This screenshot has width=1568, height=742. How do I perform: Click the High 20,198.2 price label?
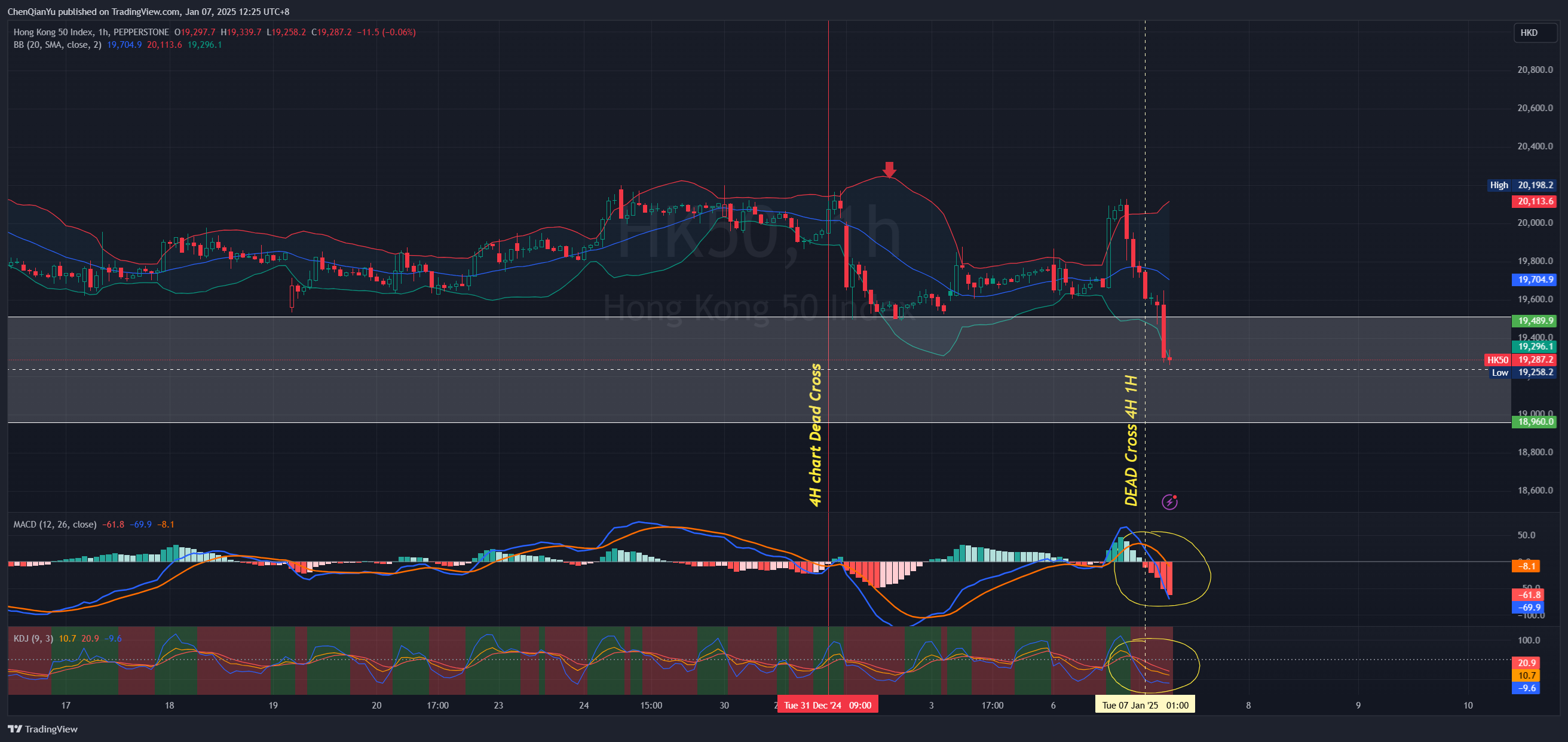pos(1522,185)
